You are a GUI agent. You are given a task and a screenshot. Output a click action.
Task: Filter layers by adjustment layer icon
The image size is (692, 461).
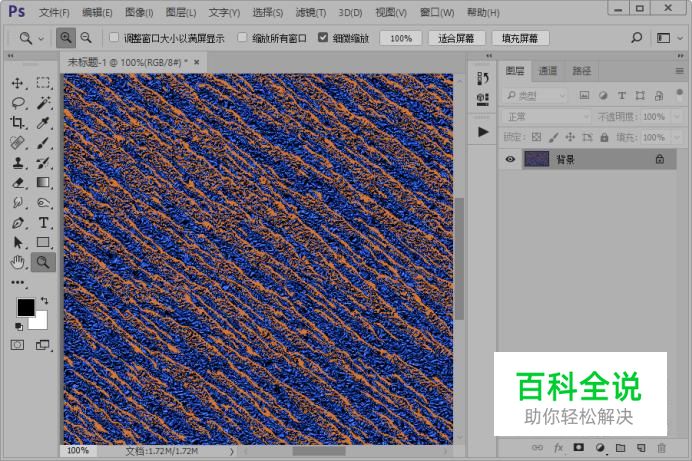coord(603,95)
